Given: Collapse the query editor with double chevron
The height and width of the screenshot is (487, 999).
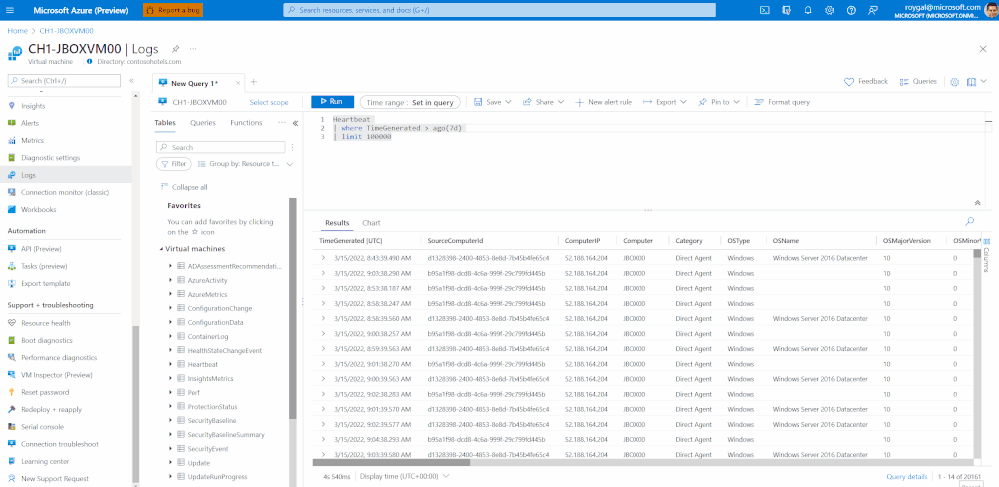Looking at the screenshot, I should 977,203.
